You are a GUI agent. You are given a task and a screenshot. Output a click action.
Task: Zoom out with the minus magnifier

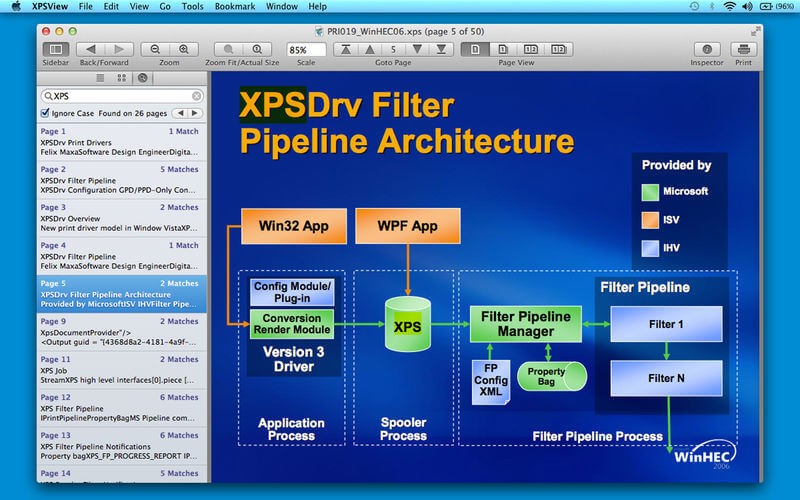click(x=156, y=49)
